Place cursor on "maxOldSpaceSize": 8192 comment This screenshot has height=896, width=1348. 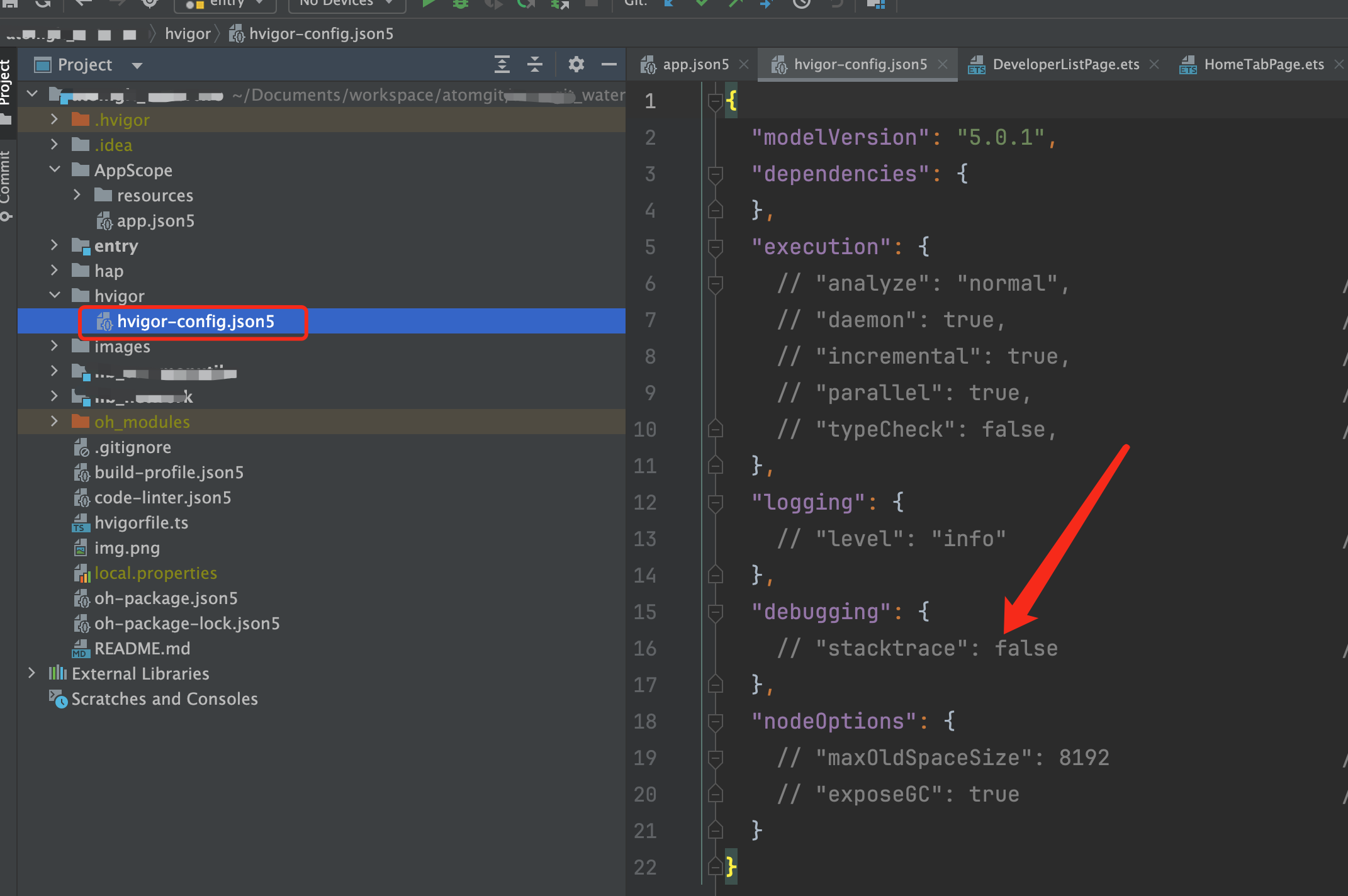943,758
